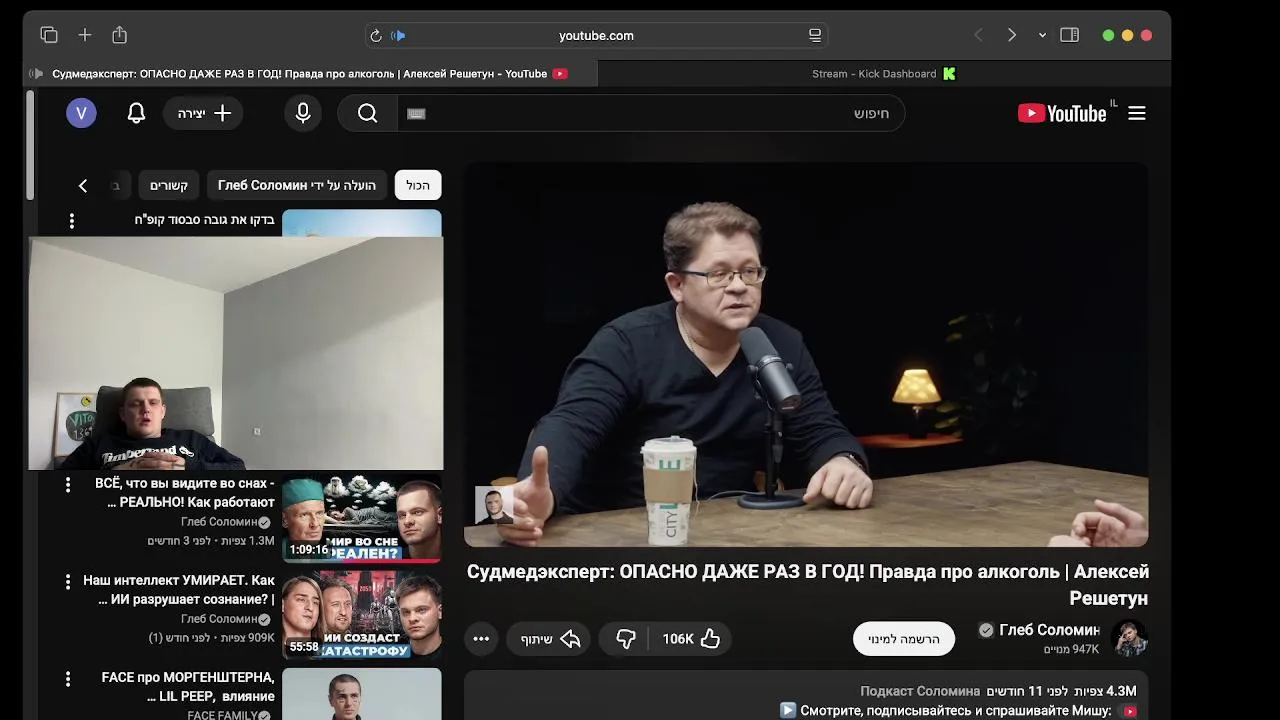Select the קשורים related chip

tap(169, 185)
